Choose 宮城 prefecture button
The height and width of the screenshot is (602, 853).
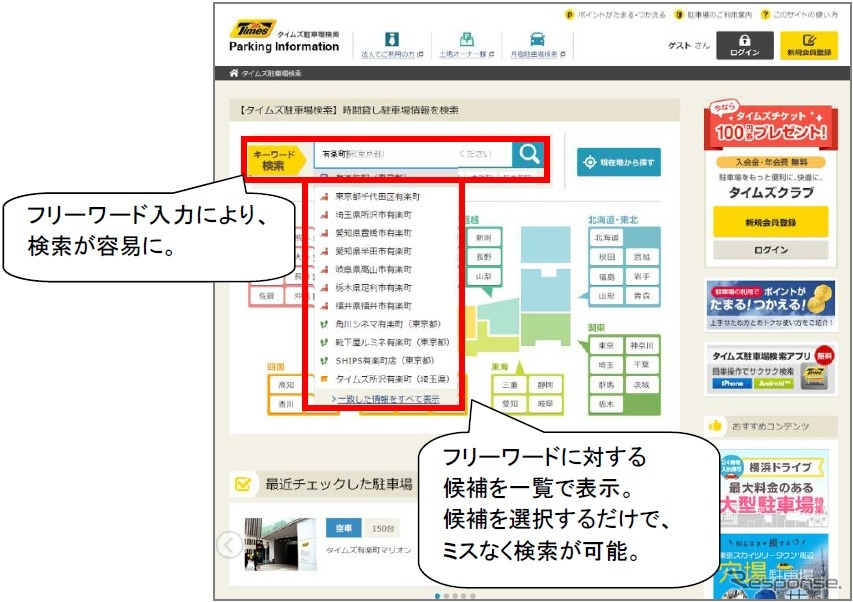(x=642, y=257)
